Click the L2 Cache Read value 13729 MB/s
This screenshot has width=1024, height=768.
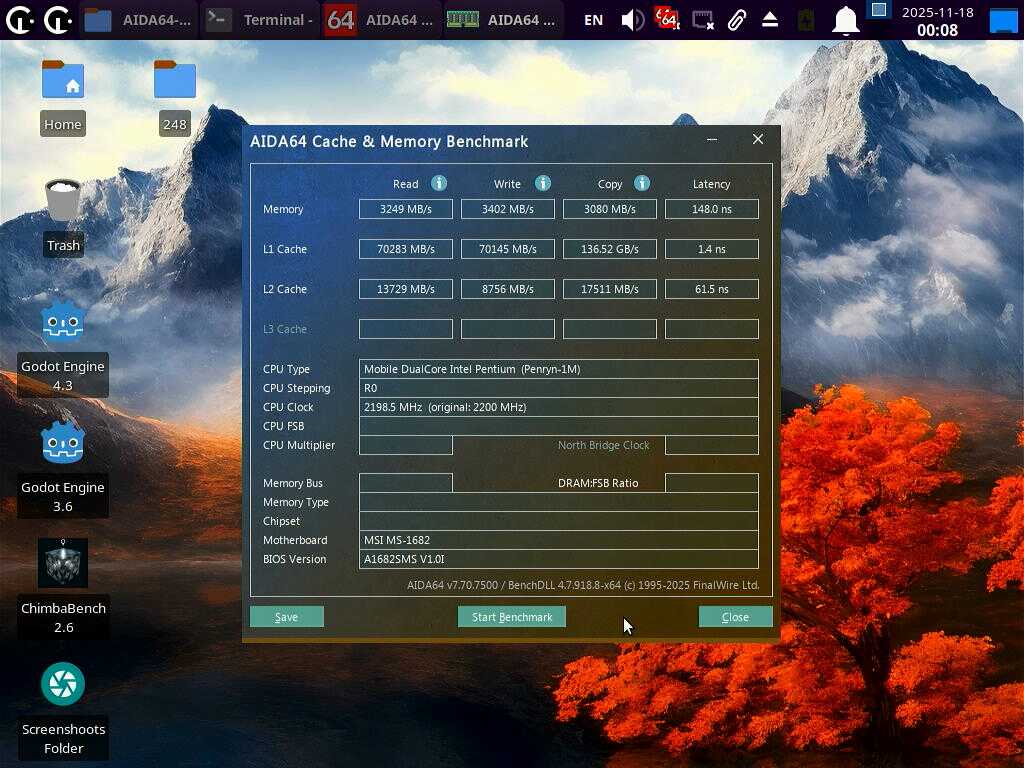point(406,289)
